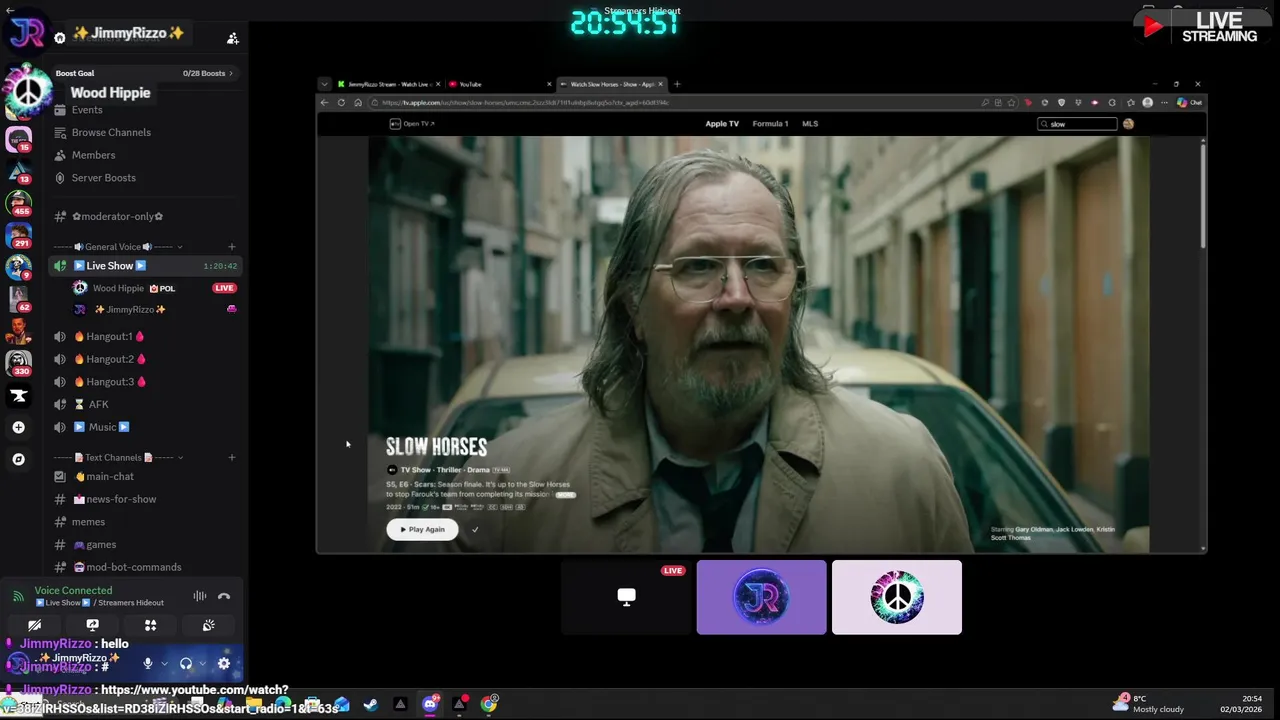
Task: Join the Hangout:2 voice channel
Action: [x=145, y=359]
